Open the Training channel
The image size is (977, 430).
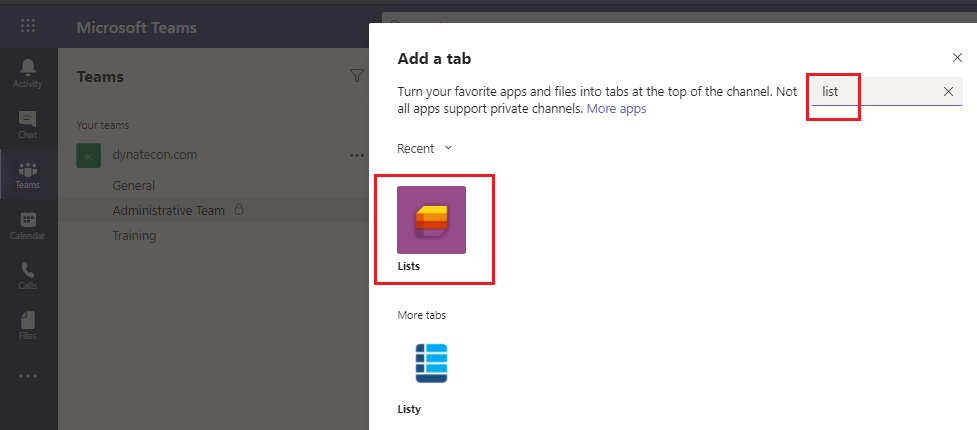(134, 236)
